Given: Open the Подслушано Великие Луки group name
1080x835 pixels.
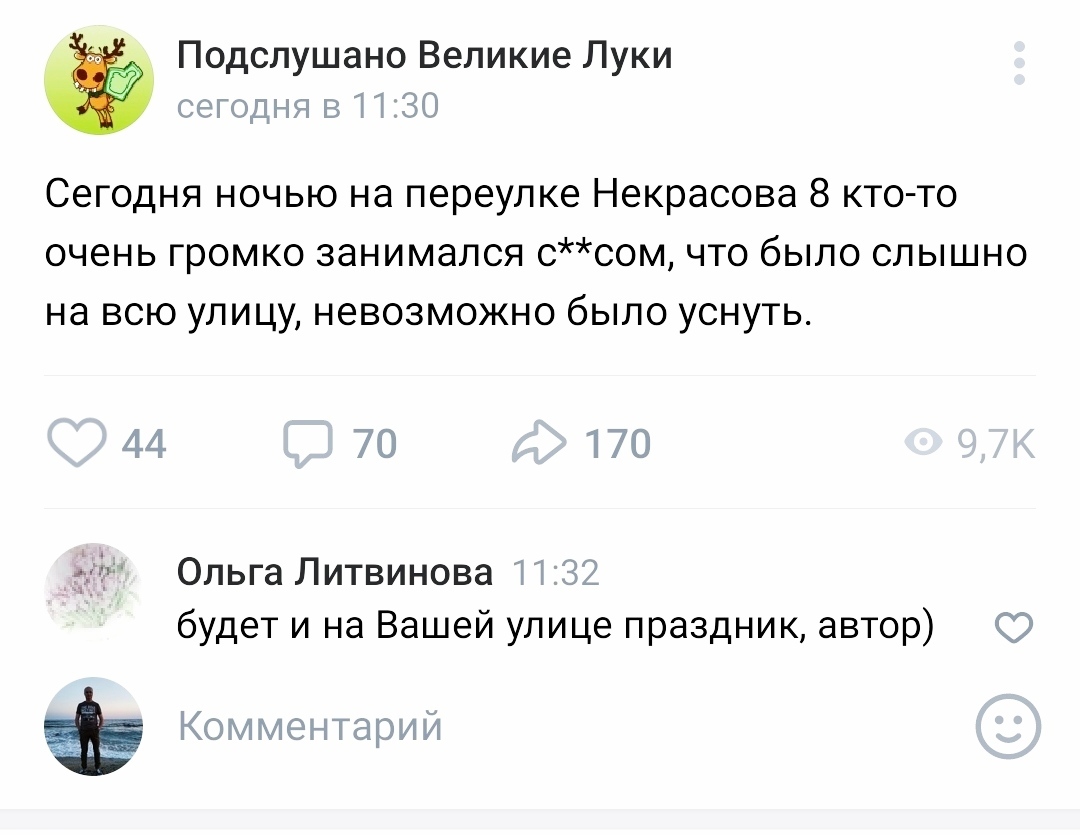Looking at the screenshot, I should pyautogui.click(x=424, y=55).
